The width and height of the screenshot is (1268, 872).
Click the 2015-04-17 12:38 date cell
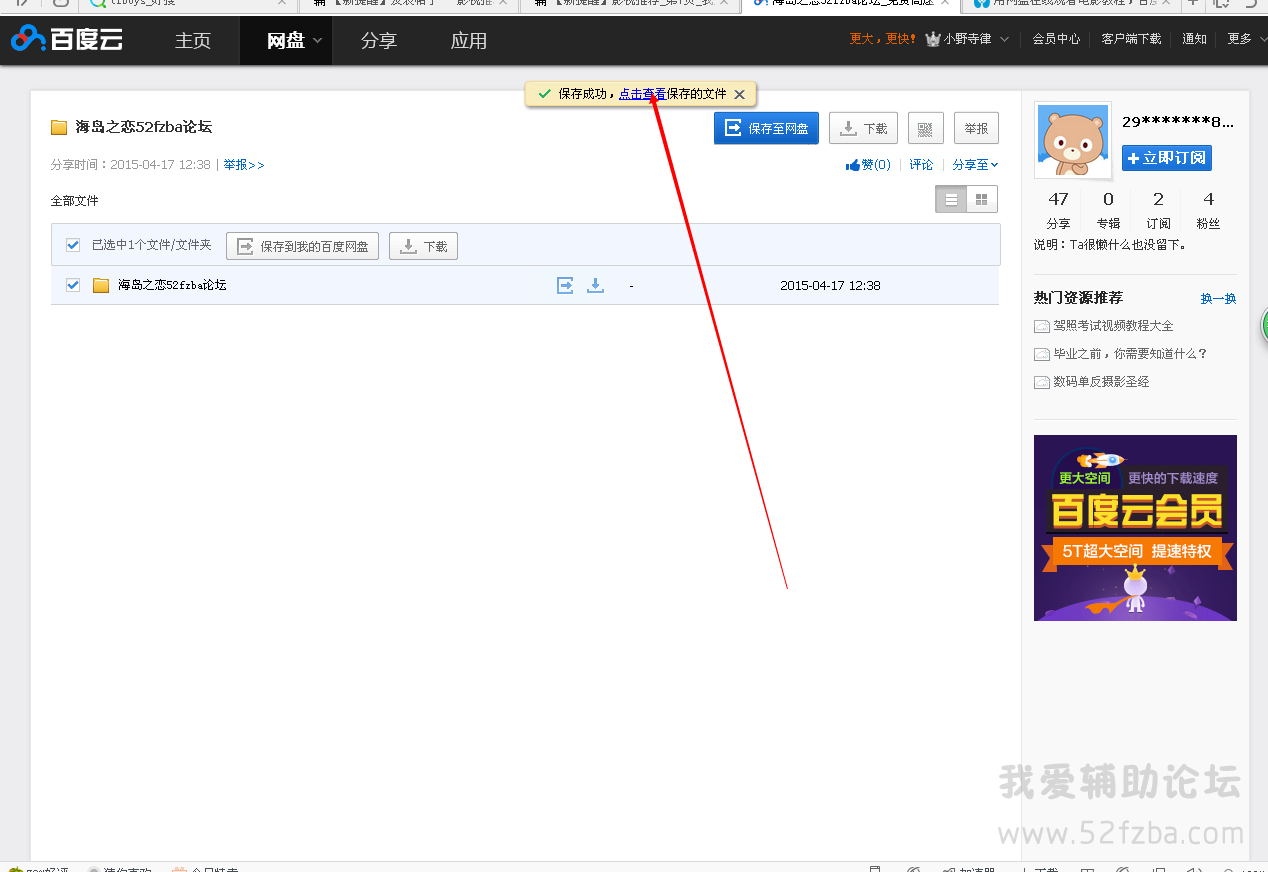tap(830, 285)
